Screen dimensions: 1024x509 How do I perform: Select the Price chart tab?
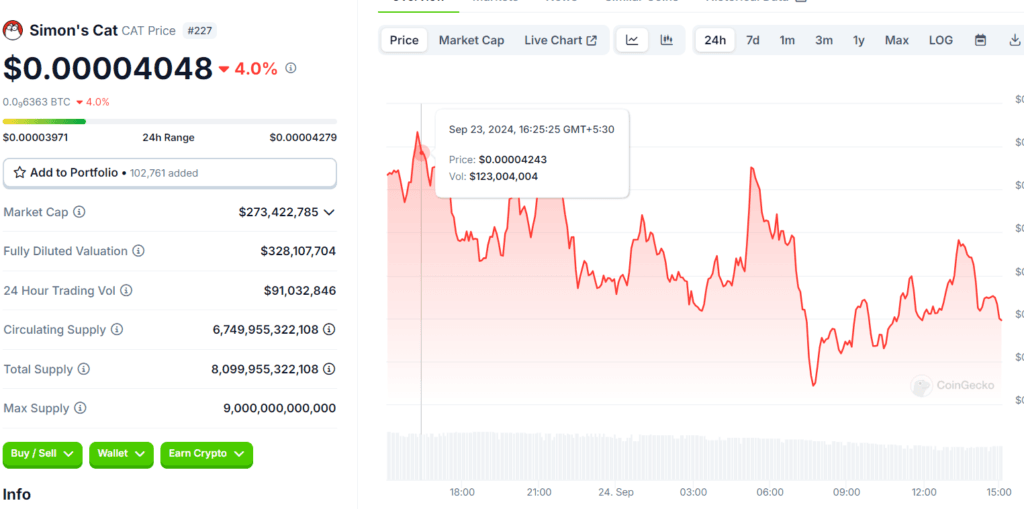(404, 40)
